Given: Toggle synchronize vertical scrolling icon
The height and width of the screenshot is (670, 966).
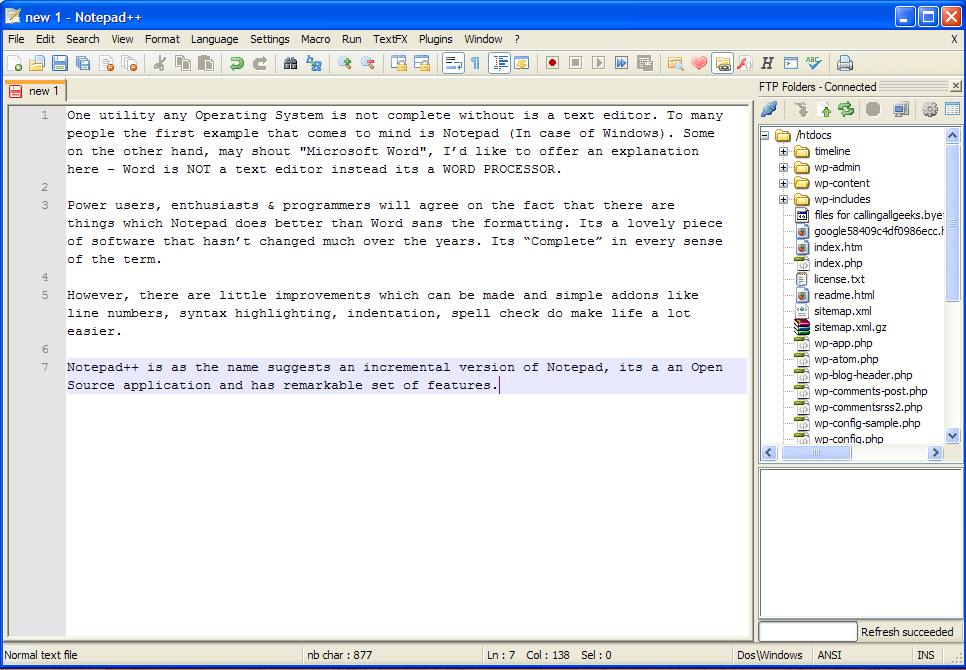Looking at the screenshot, I should click(399, 63).
